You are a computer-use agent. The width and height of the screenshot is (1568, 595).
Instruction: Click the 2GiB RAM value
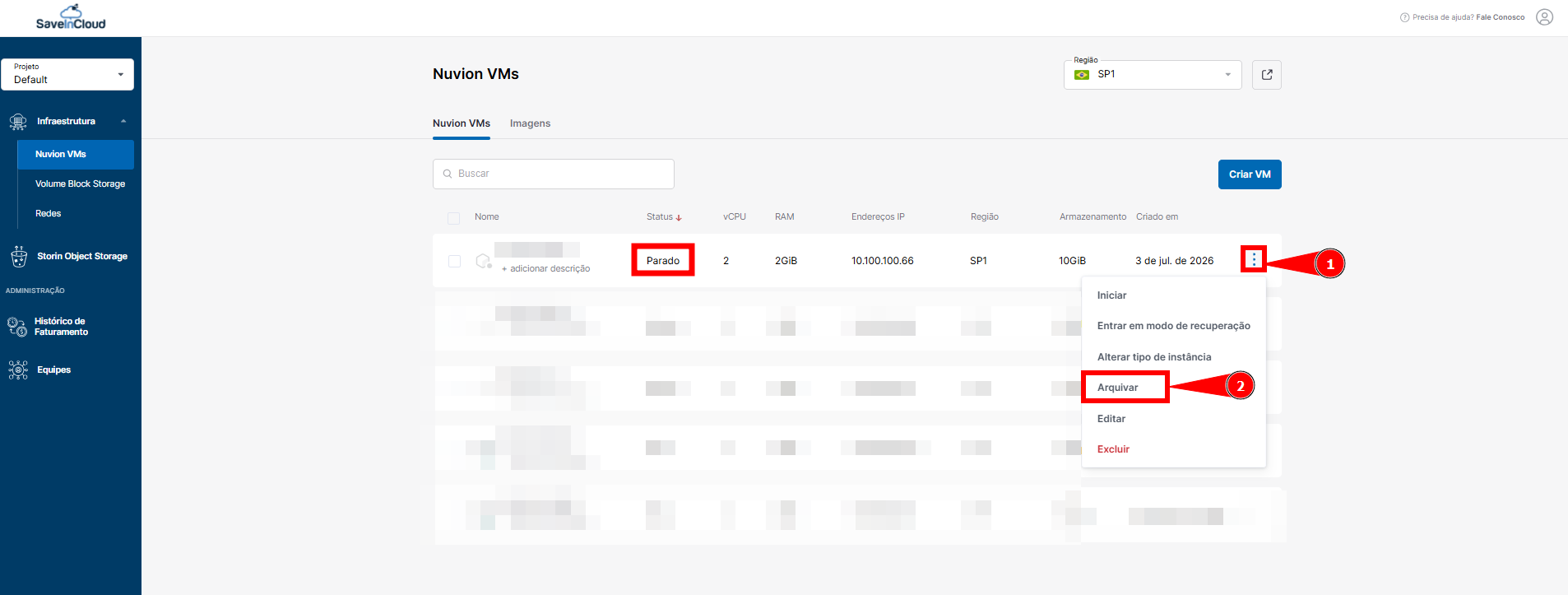(786, 261)
